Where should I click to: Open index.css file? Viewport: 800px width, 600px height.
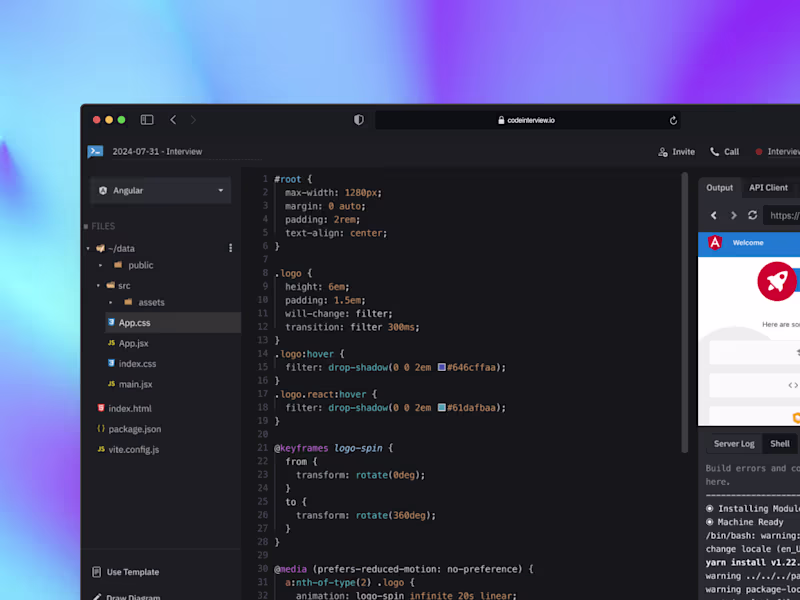click(137, 364)
